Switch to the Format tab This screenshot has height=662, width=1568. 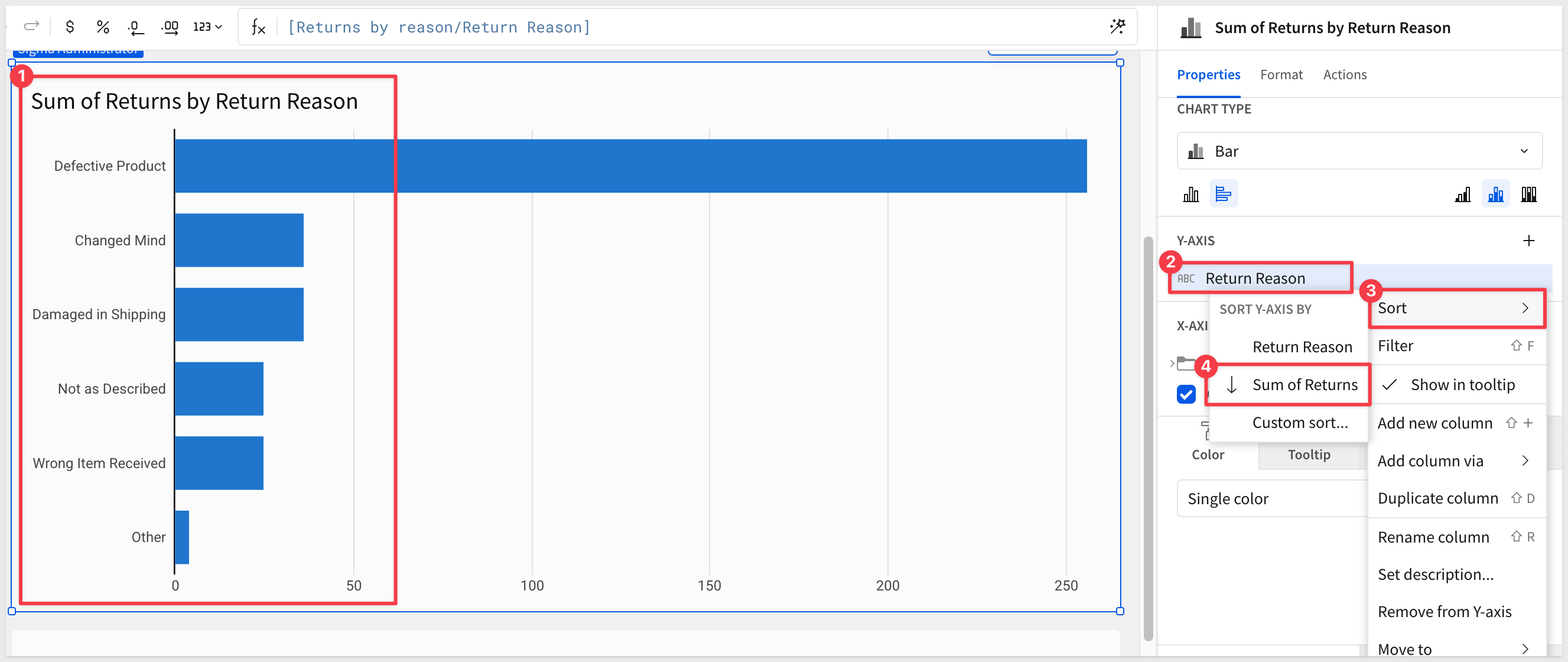click(x=1281, y=74)
